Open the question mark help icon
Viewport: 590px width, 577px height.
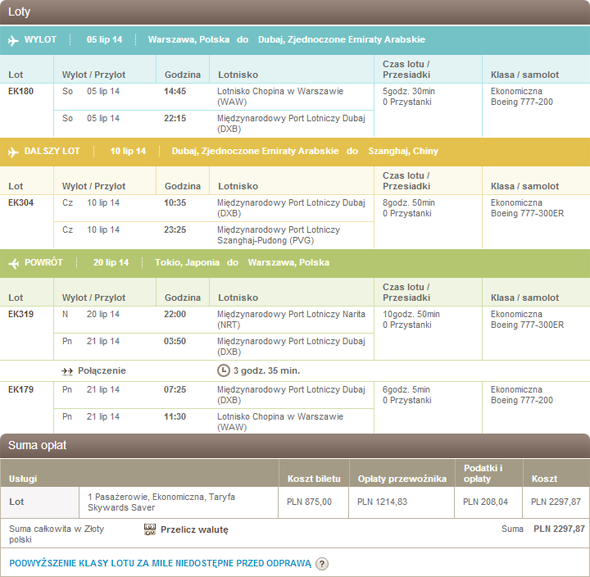[322, 563]
